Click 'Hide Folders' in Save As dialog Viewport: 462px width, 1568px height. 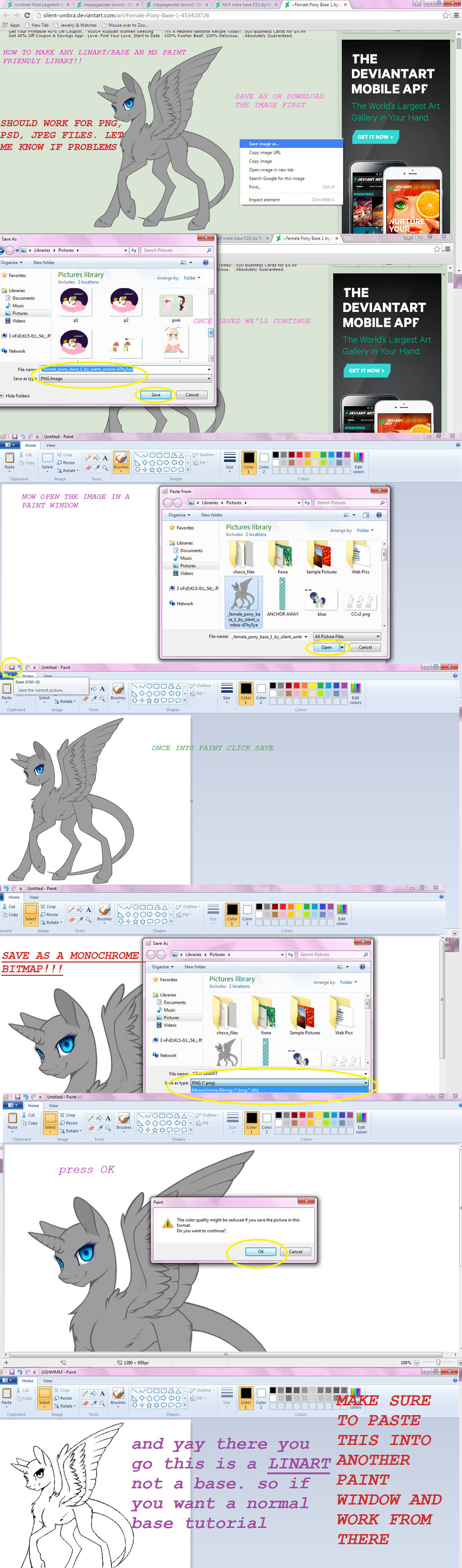point(15,396)
